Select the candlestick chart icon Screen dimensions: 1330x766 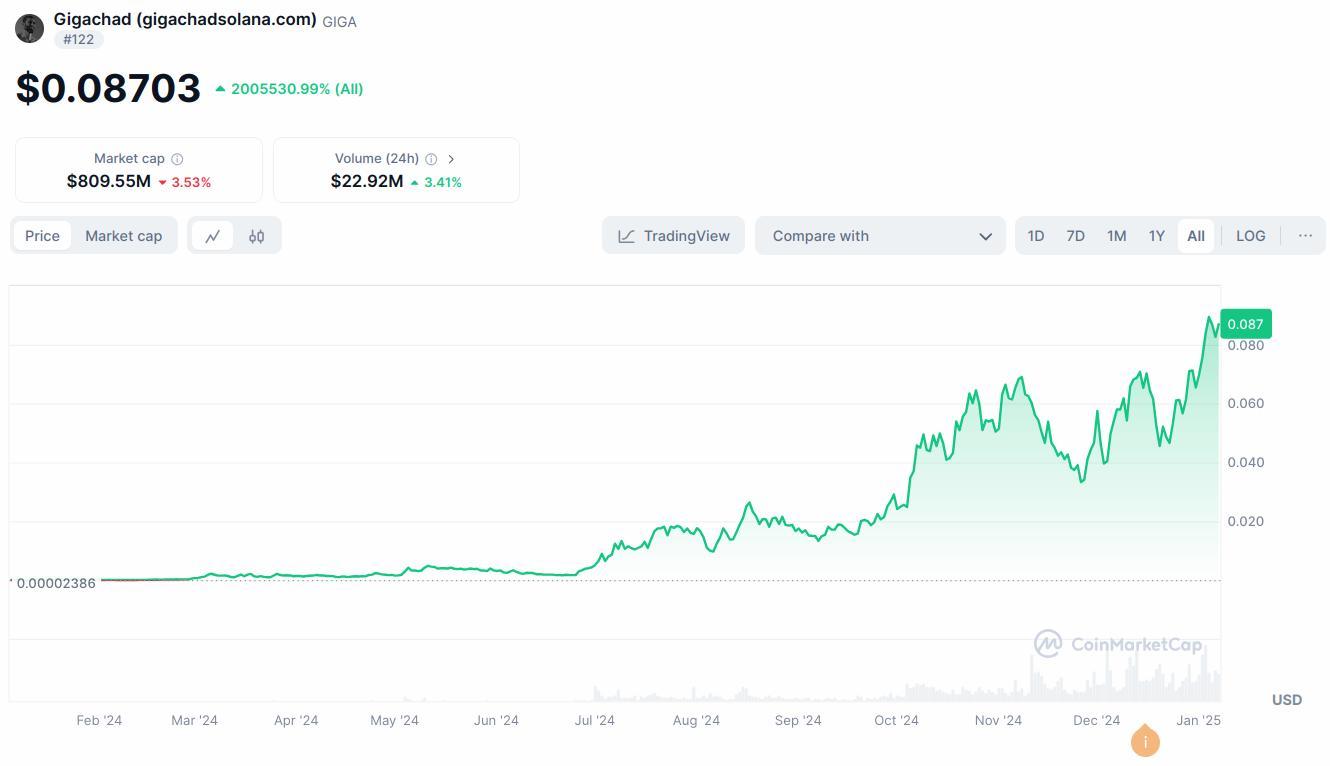(256, 235)
